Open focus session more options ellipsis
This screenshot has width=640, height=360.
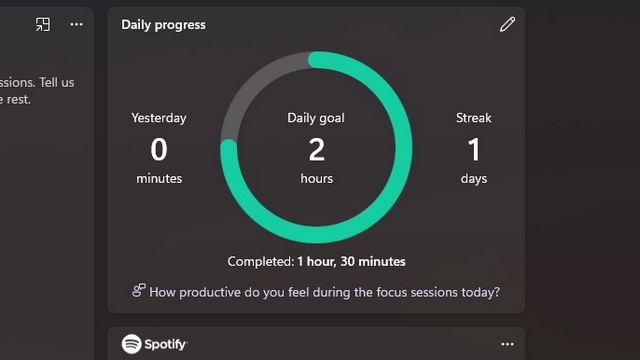coord(76,24)
